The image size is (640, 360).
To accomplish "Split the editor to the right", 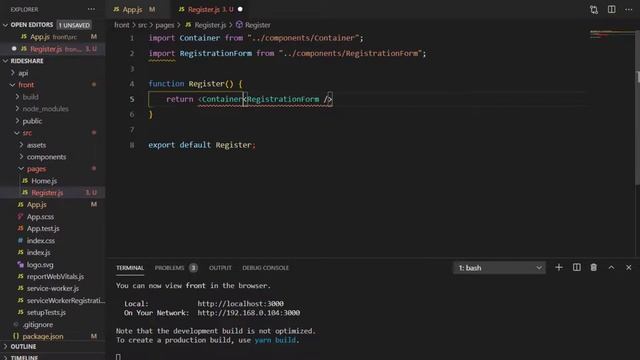I will [x=611, y=9].
